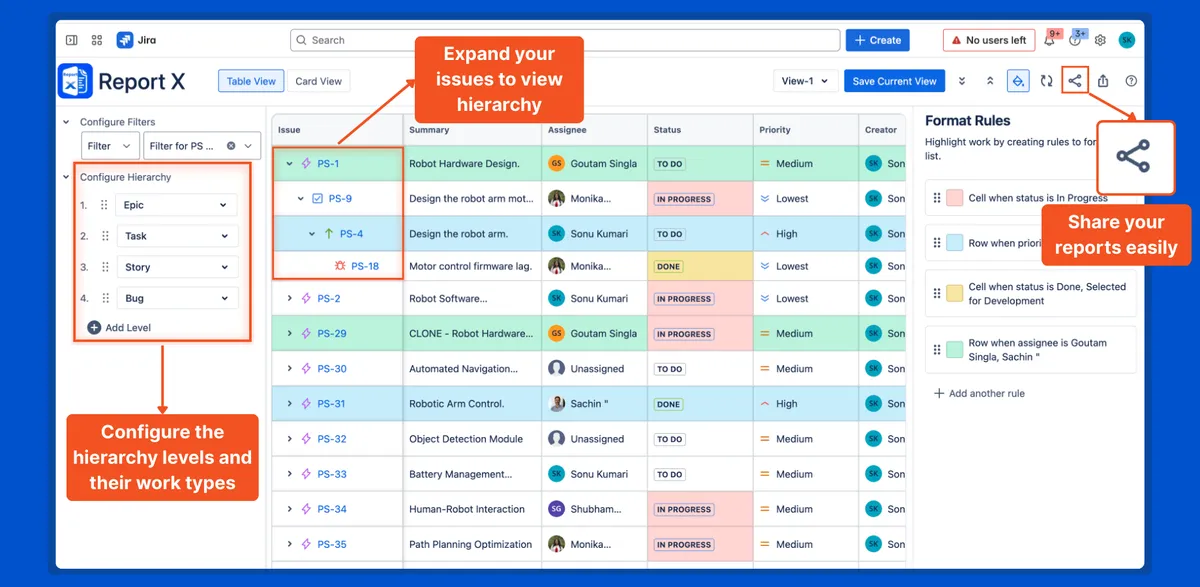
Task: Collapse the PS-9 child row
Action: (x=300, y=199)
